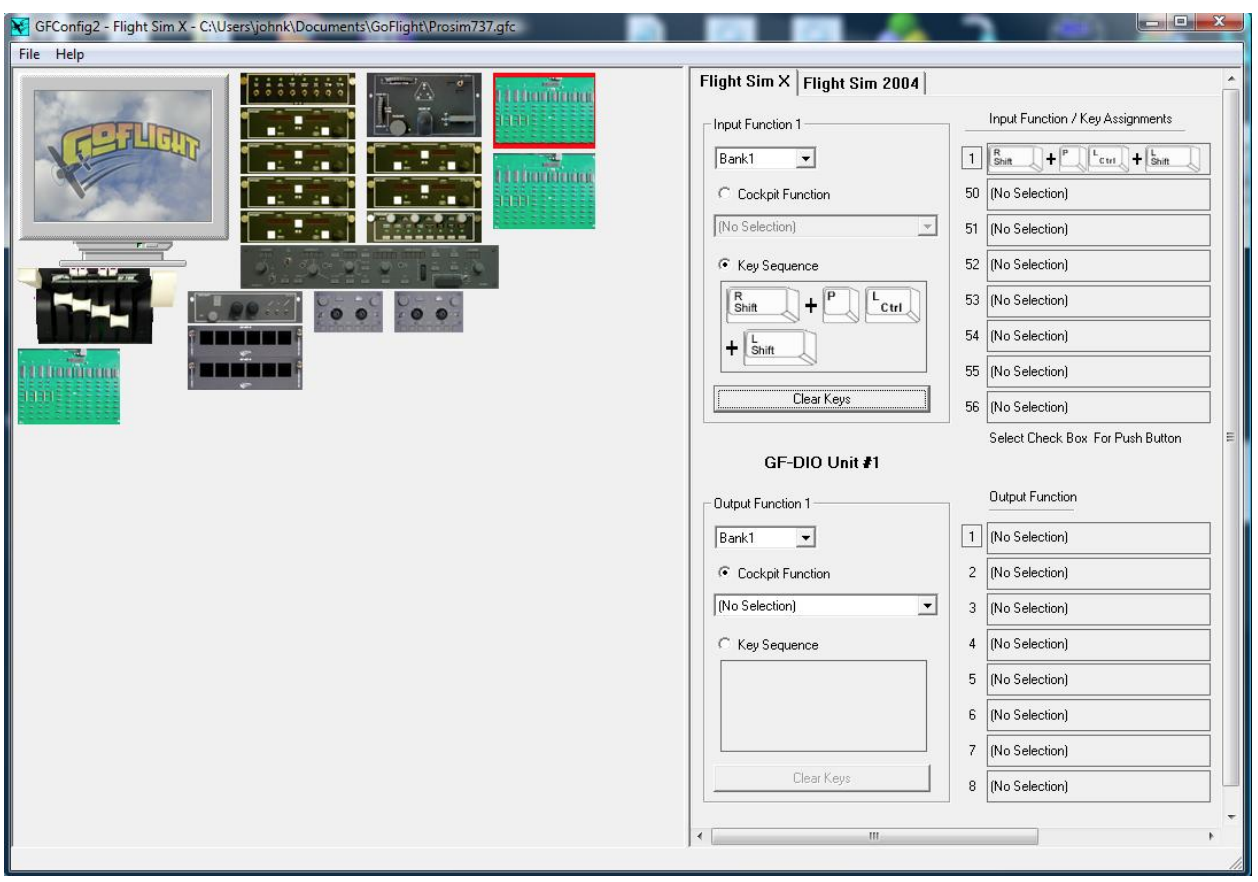The height and width of the screenshot is (882, 1258).
Task: Select the lower six-pushbutton module
Action: coord(246,373)
